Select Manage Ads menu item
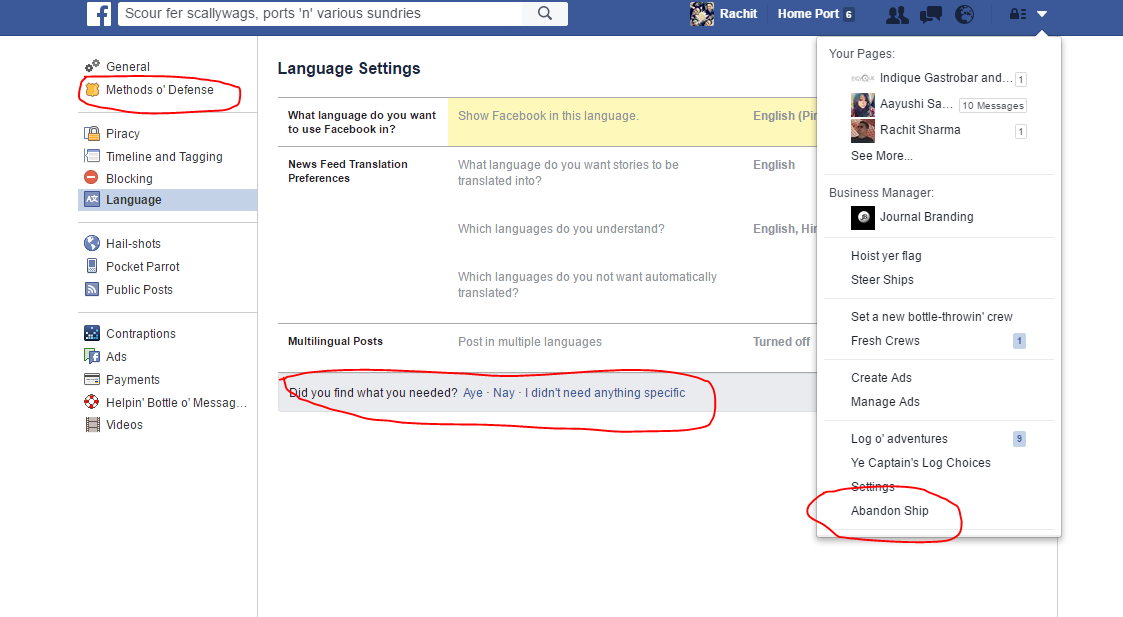Image resolution: width=1123 pixels, height=617 pixels. tap(885, 402)
